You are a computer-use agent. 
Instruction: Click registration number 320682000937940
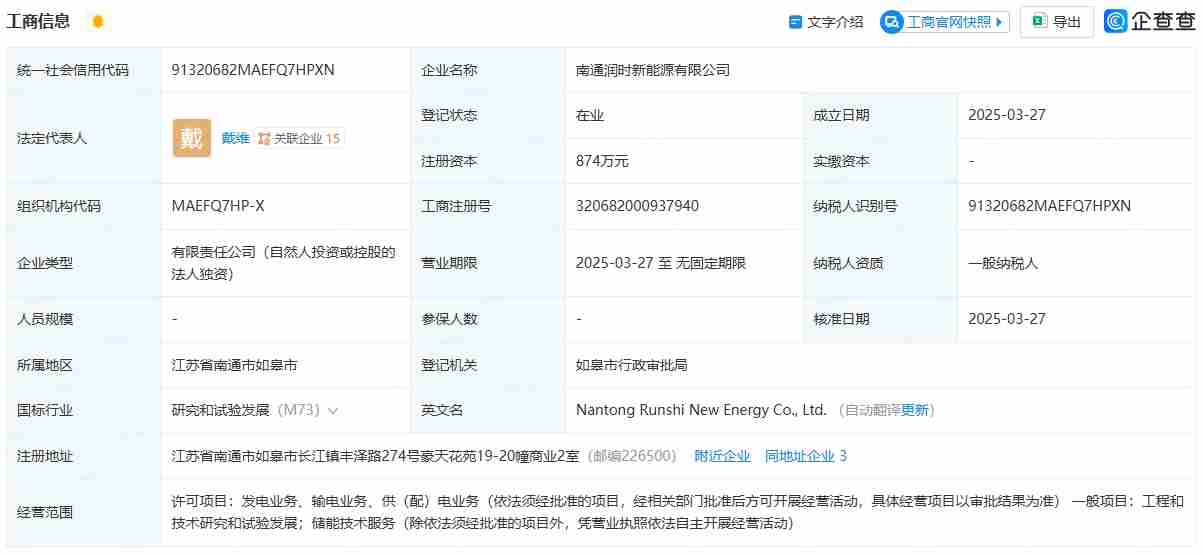[x=637, y=206]
